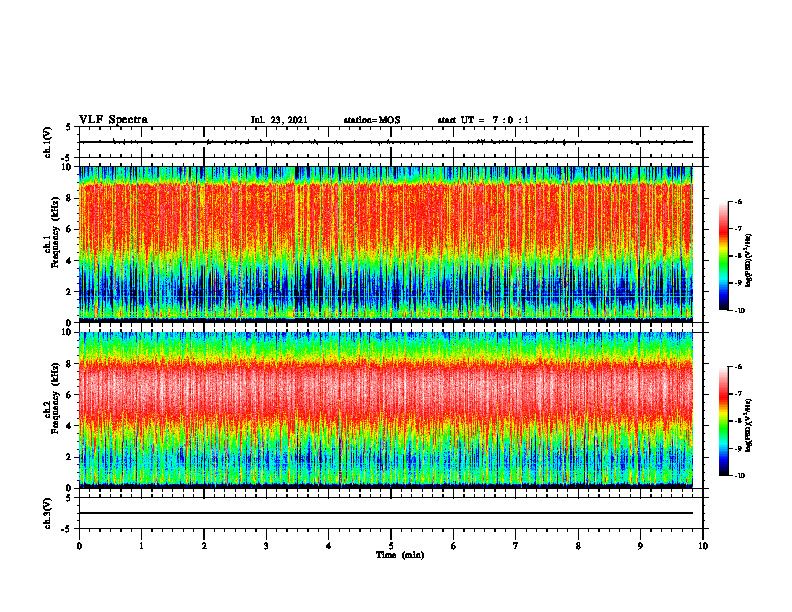Click the 'Time (min)' x-axis label
792x612 pixels.
point(400,555)
